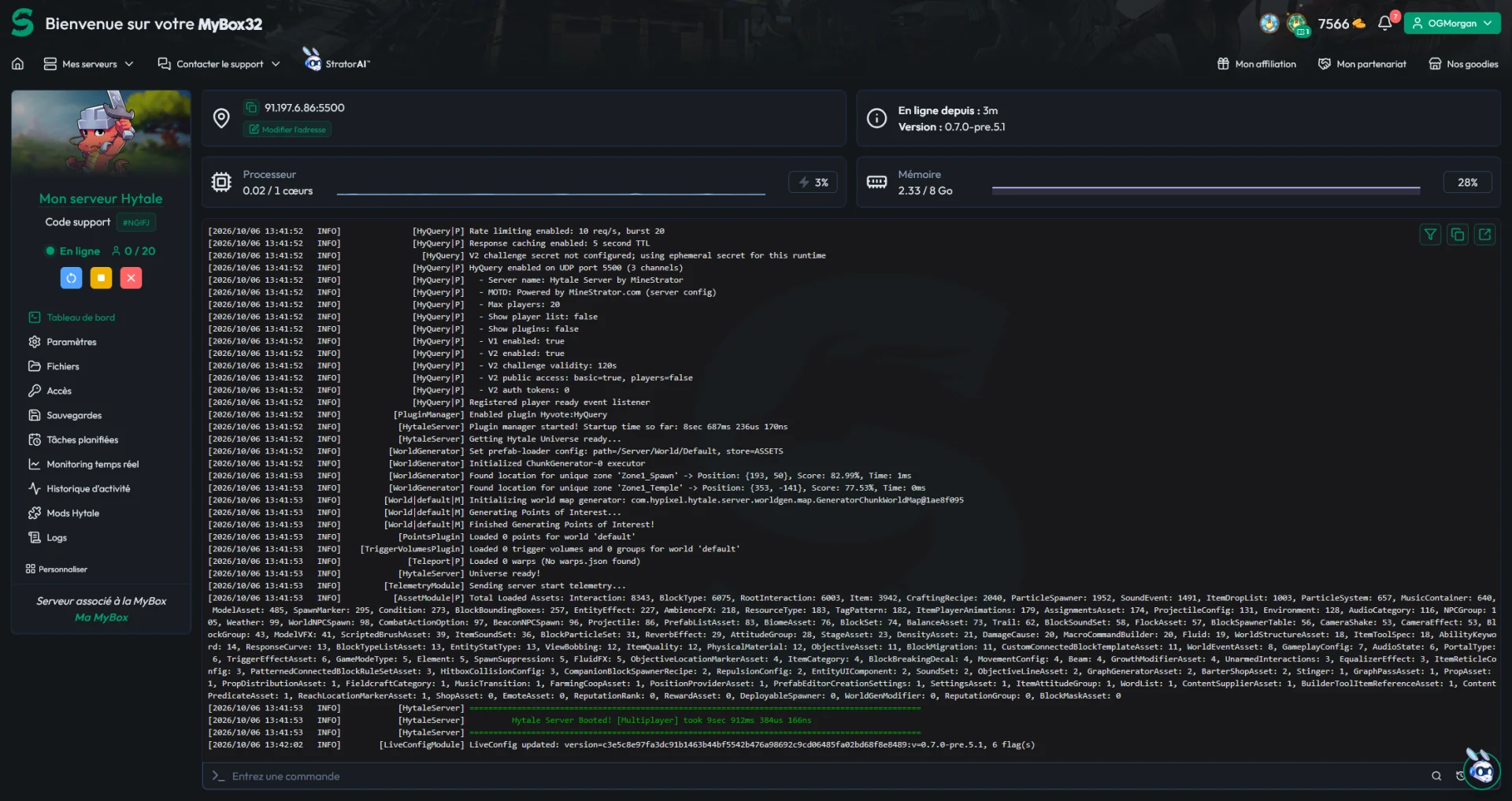Open the console filter funnel icon
The image size is (1512, 801).
pyautogui.click(x=1431, y=234)
